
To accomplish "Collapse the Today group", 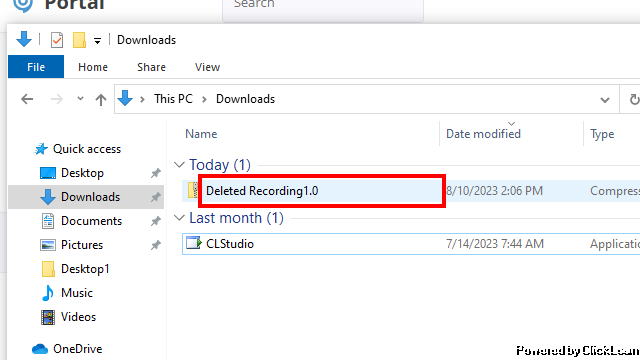I will (179, 164).
